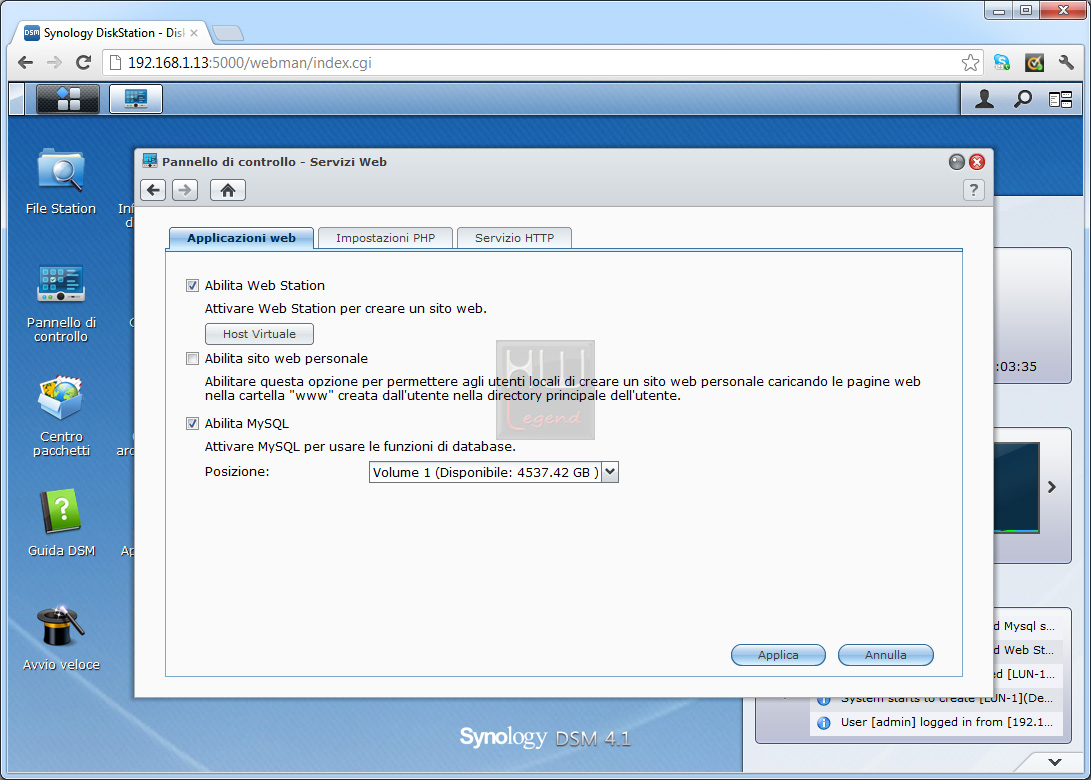1091x780 pixels.
Task: Switch to Servizio HTTP tab
Action: pos(514,238)
